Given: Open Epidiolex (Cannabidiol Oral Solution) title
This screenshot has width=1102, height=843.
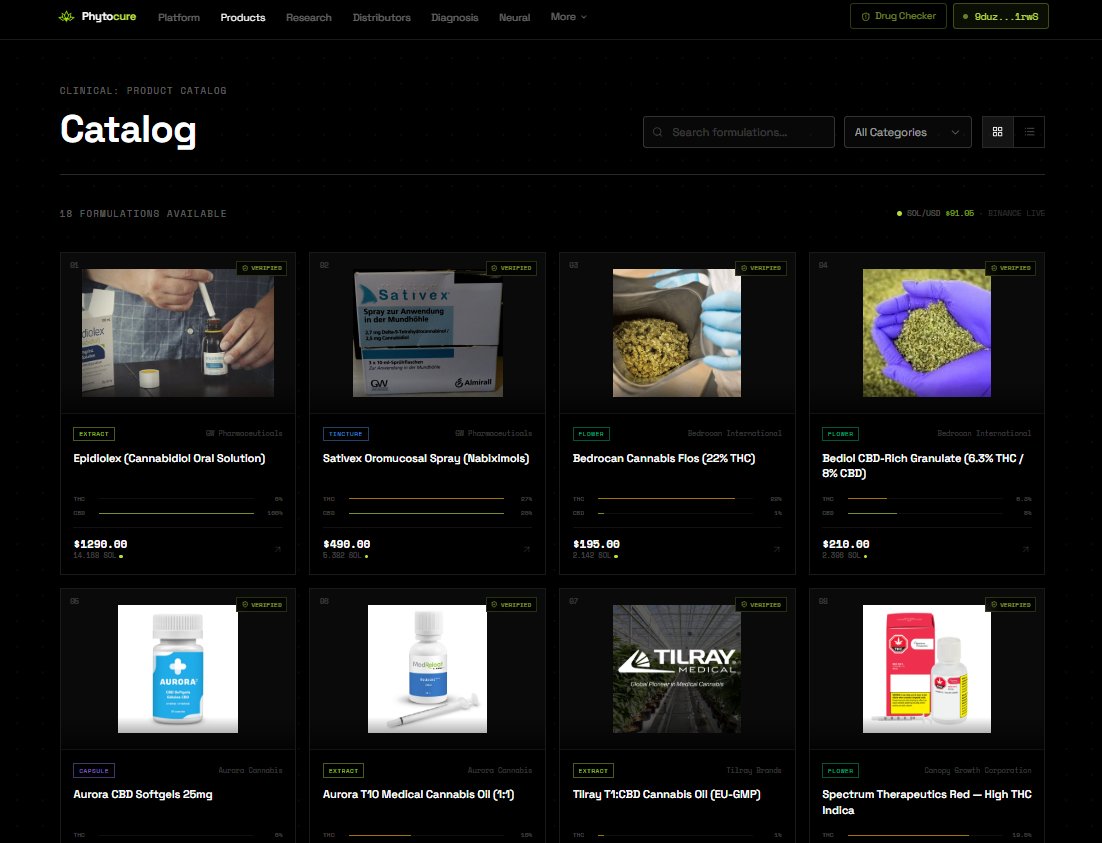Looking at the screenshot, I should coord(169,458).
